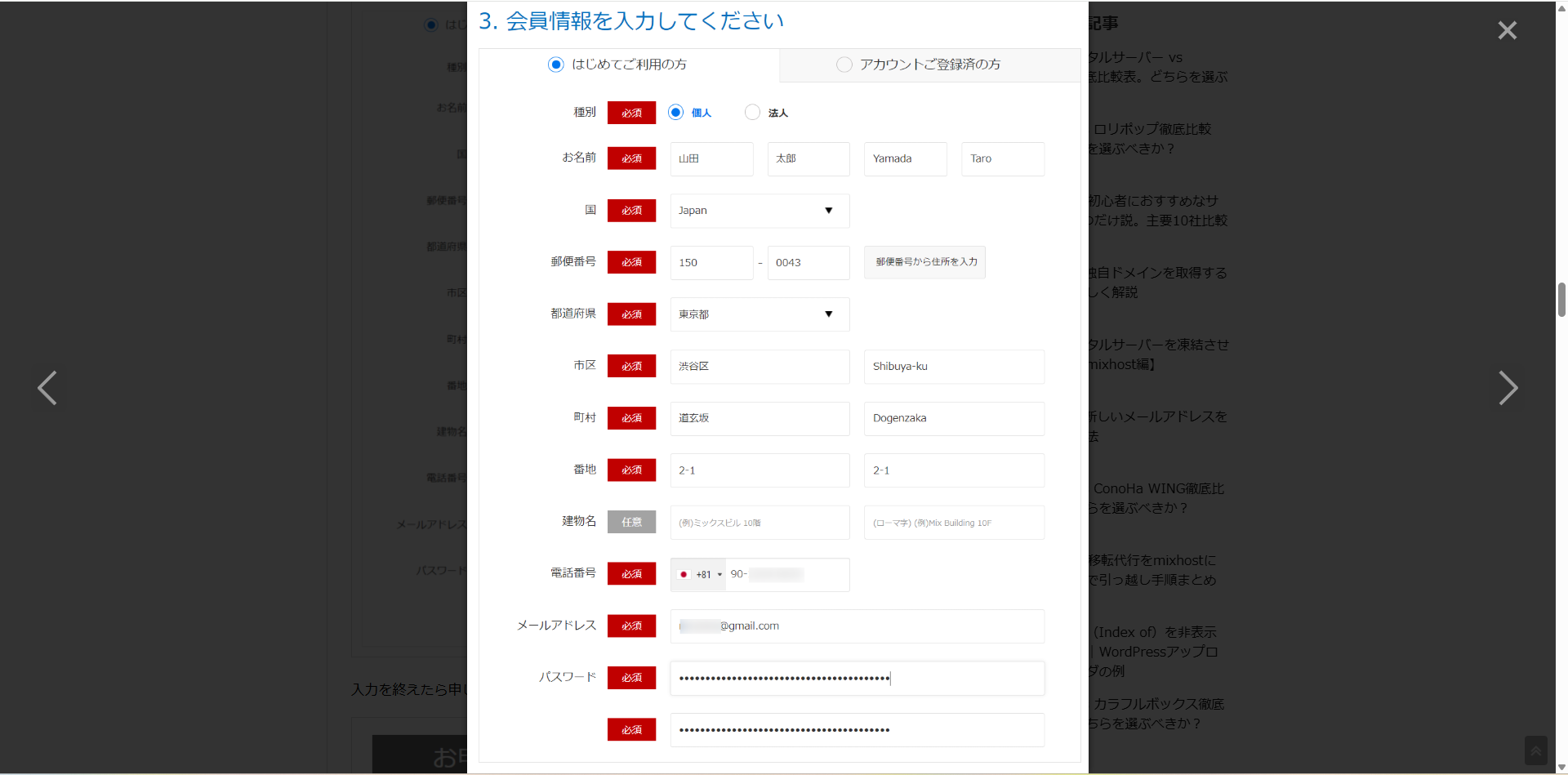Click the Shibuya-ku city input field

click(954, 367)
